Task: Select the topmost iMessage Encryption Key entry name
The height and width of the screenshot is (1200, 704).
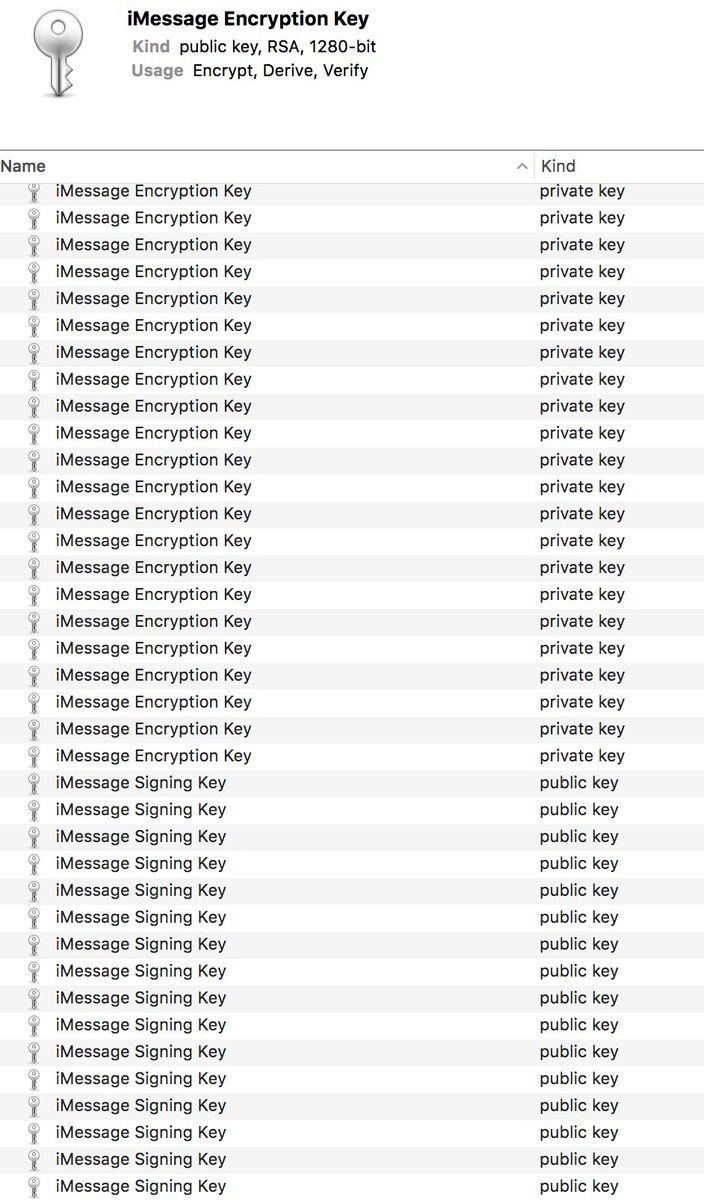Action: 153,191
